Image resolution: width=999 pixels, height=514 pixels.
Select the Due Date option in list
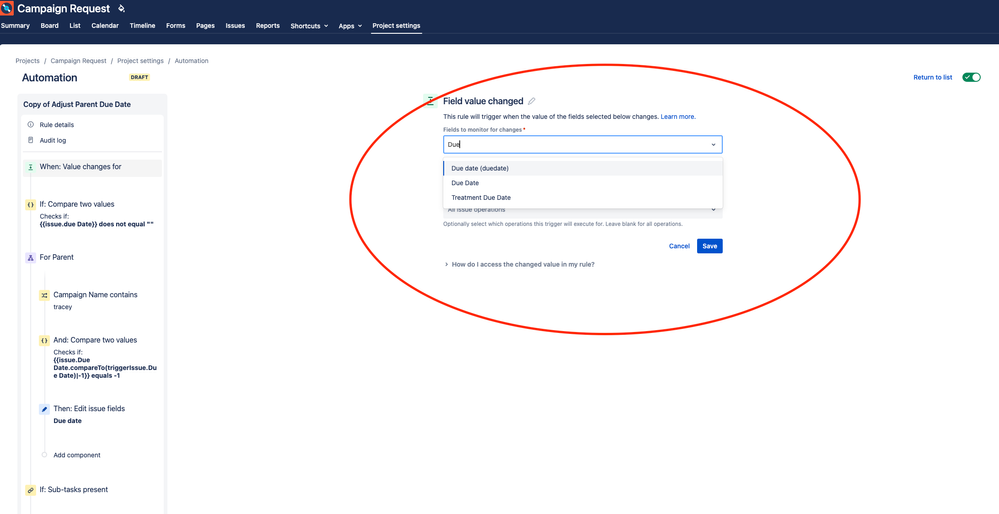[582, 183]
